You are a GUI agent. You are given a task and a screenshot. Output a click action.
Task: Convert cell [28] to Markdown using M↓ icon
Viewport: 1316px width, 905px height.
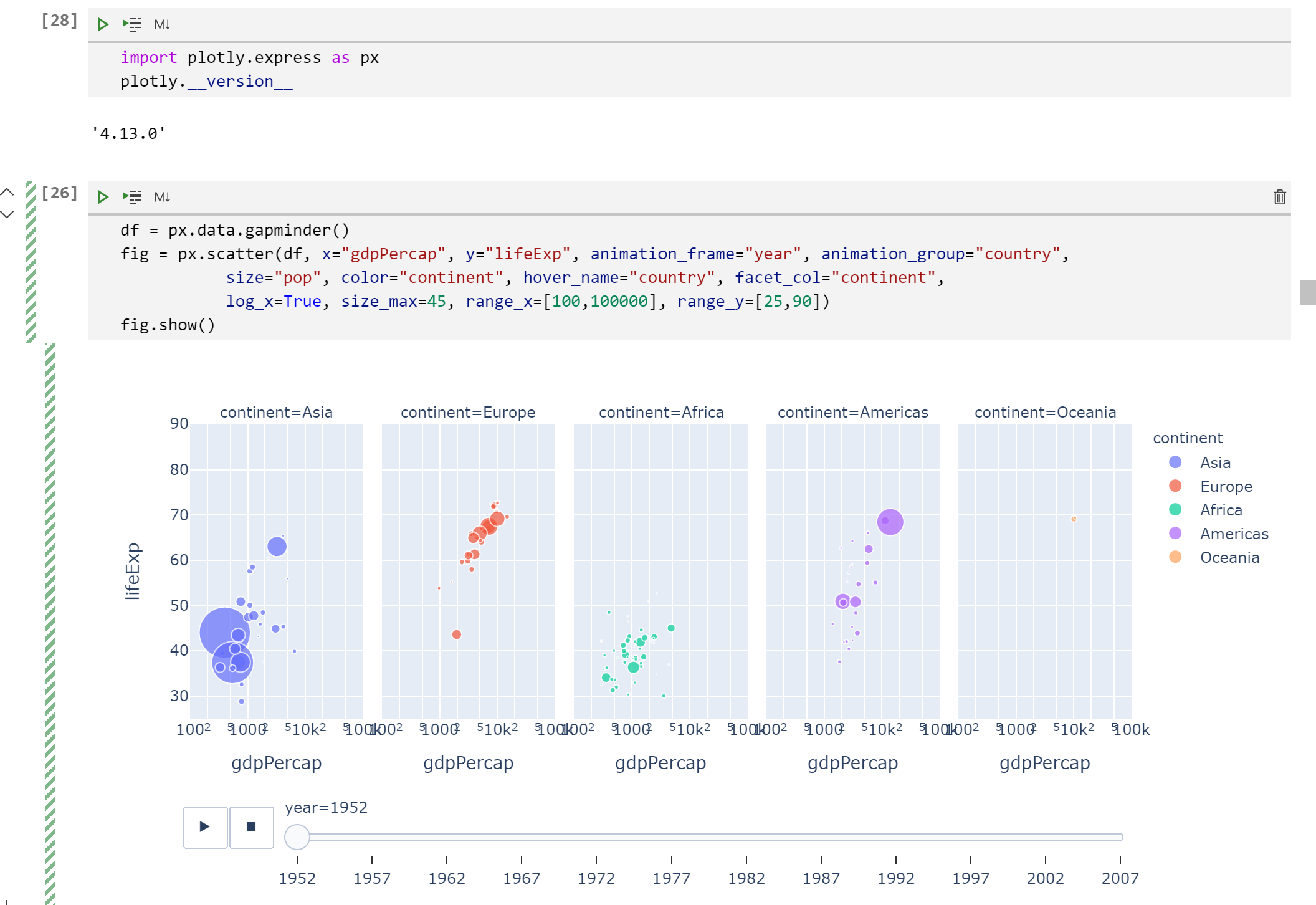163,24
